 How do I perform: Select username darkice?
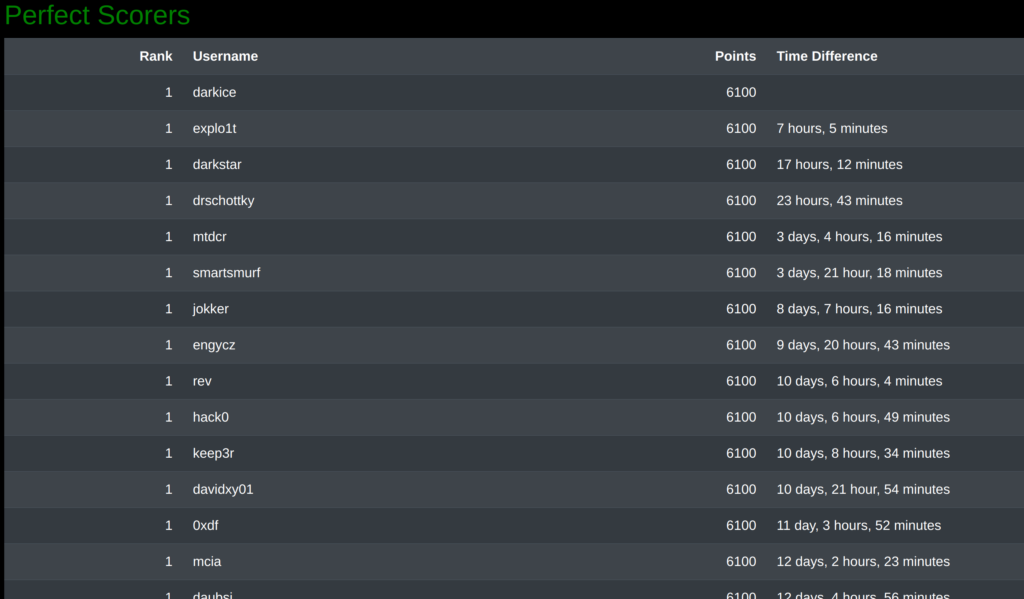[x=214, y=92]
